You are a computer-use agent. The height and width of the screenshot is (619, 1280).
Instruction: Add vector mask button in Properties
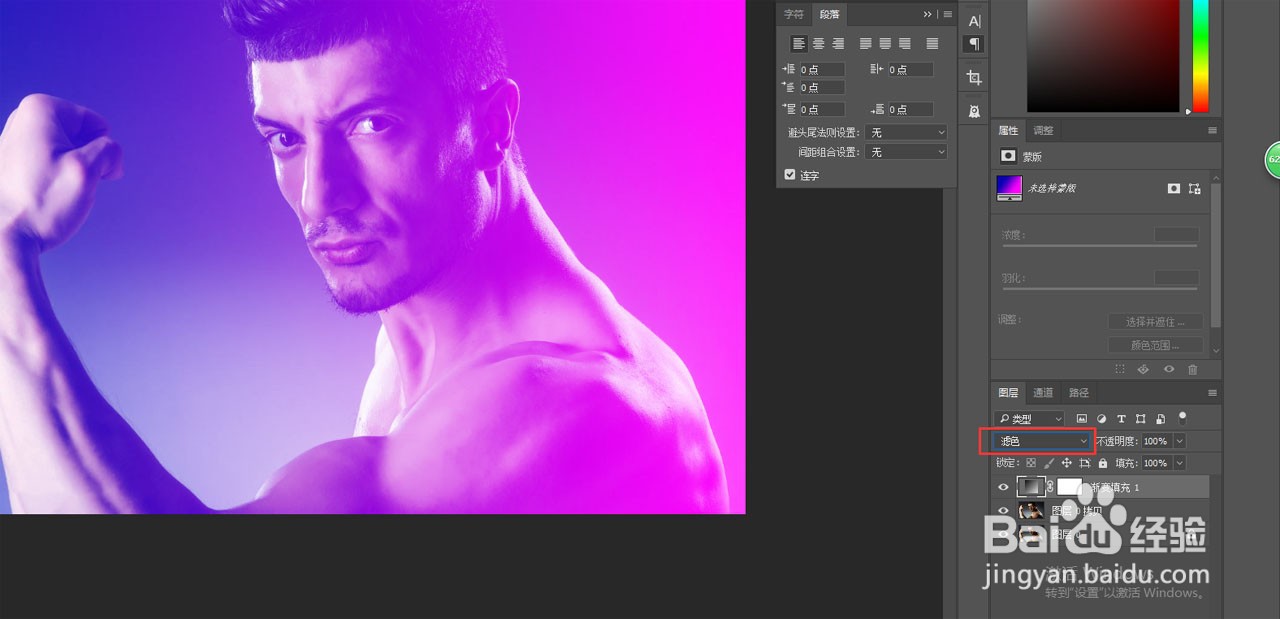click(x=1194, y=188)
